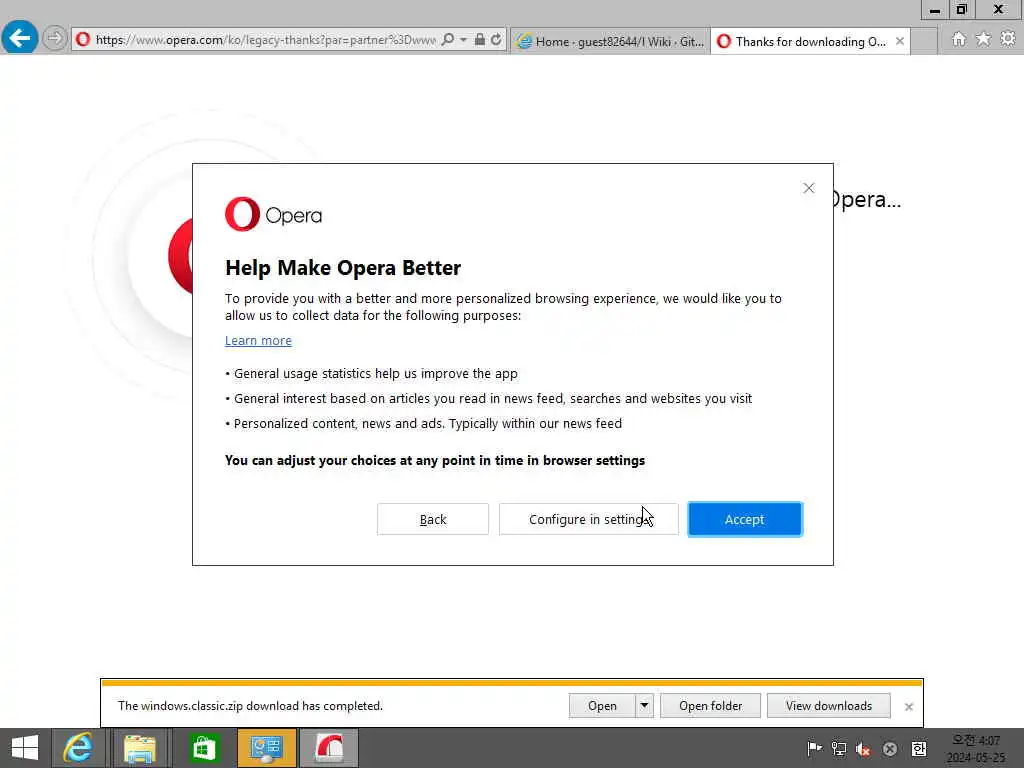
Task: Open the address bar autocomplete dropdown arrow
Action: click(x=463, y=40)
